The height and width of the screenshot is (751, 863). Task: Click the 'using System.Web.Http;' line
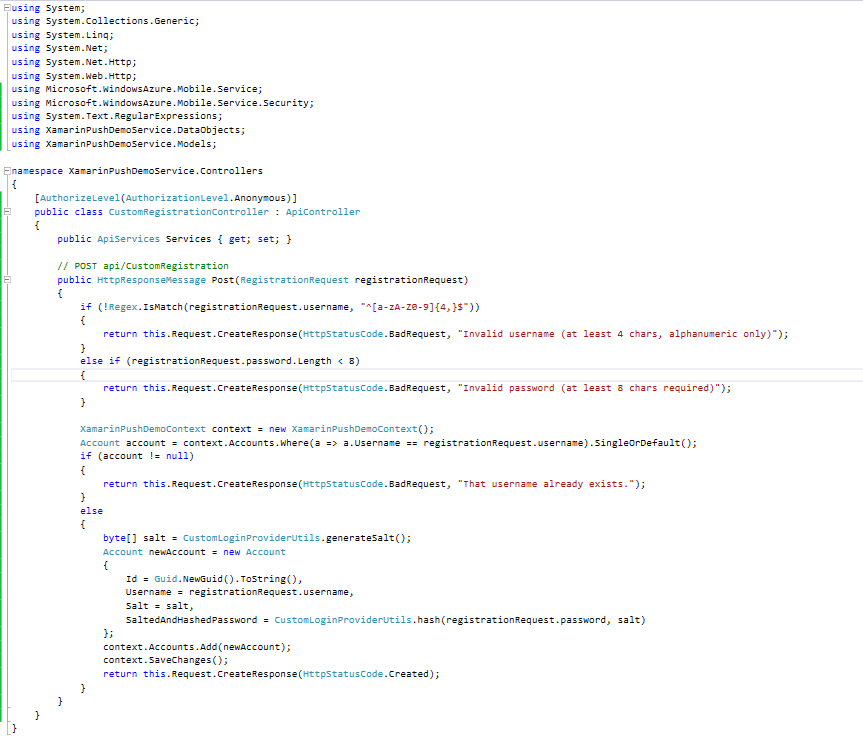coord(74,75)
